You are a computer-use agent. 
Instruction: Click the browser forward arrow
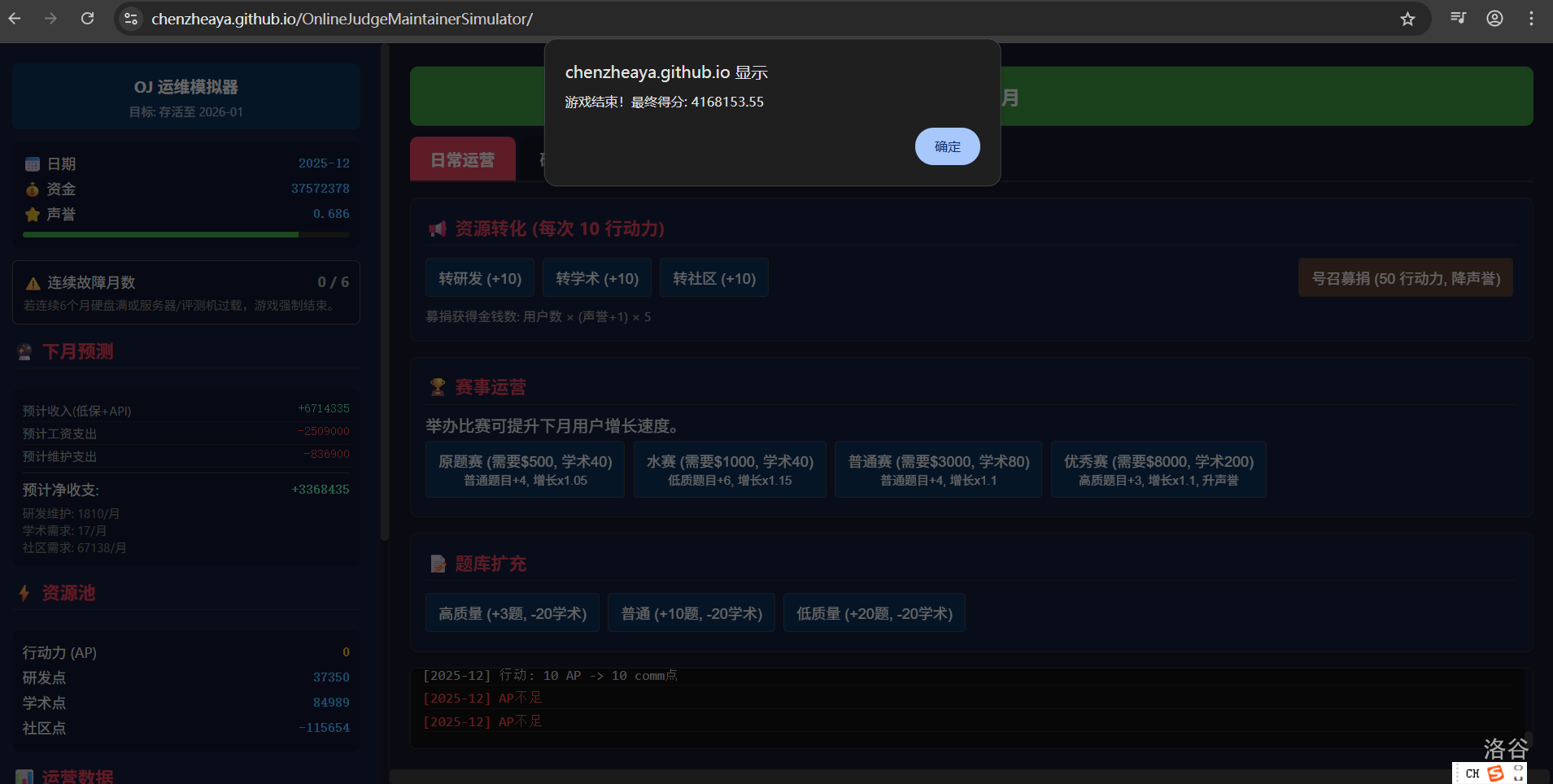point(50,18)
